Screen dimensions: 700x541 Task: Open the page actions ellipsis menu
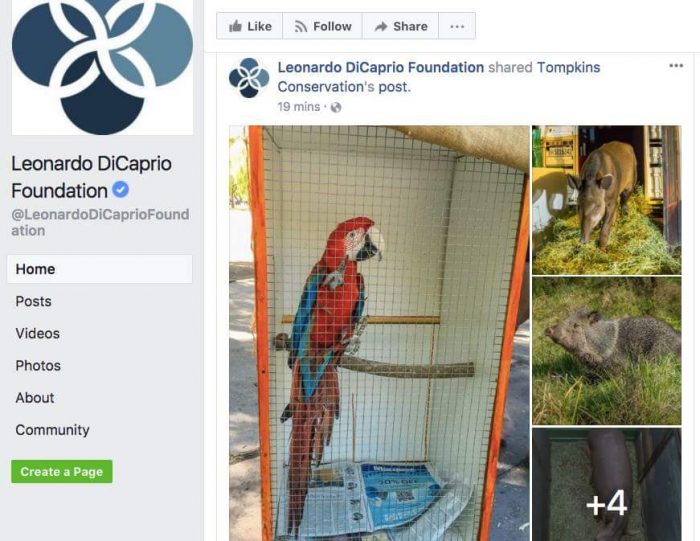[457, 26]
